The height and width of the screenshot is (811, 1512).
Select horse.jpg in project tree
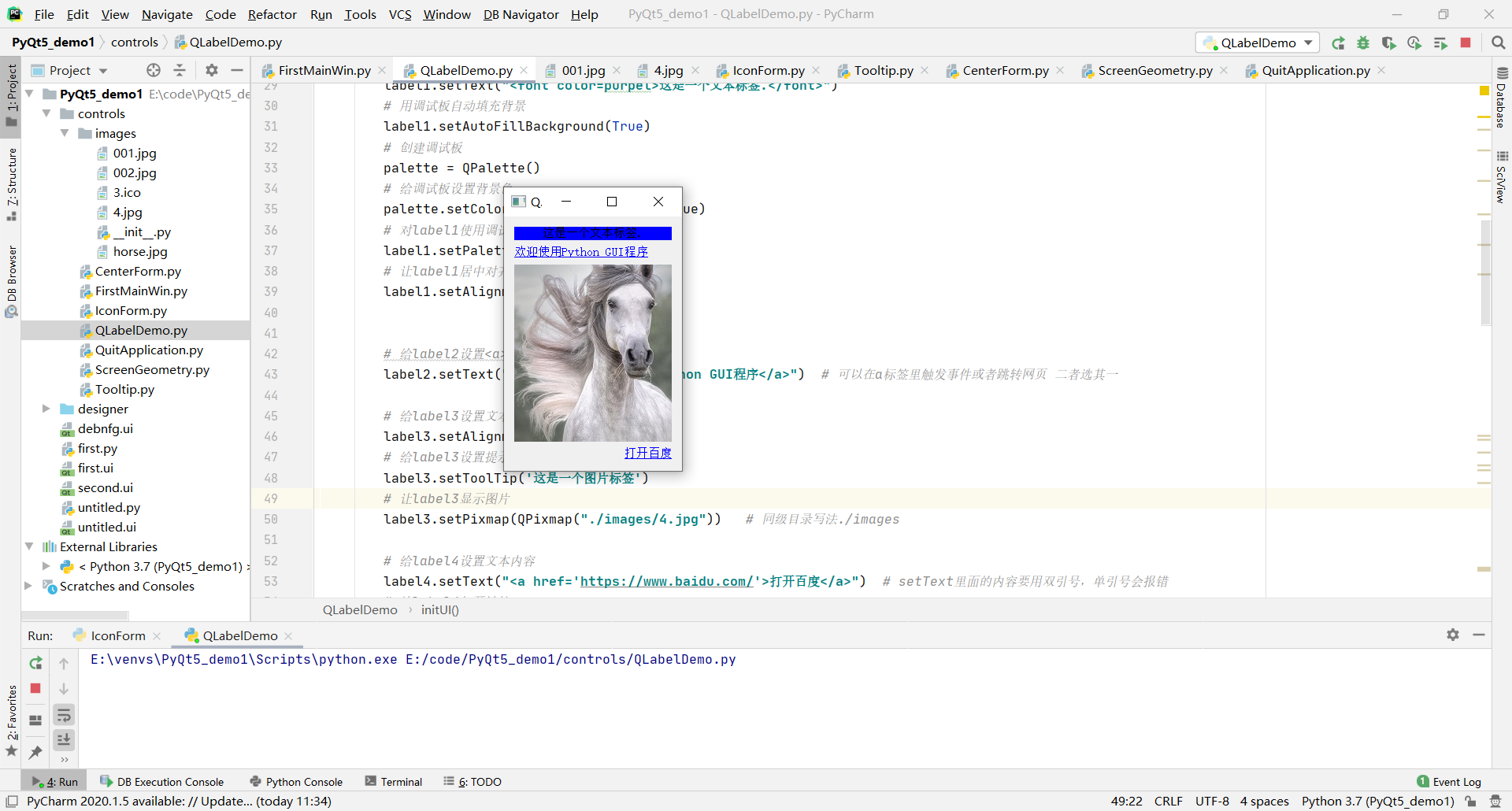click(x=140, y=251)
